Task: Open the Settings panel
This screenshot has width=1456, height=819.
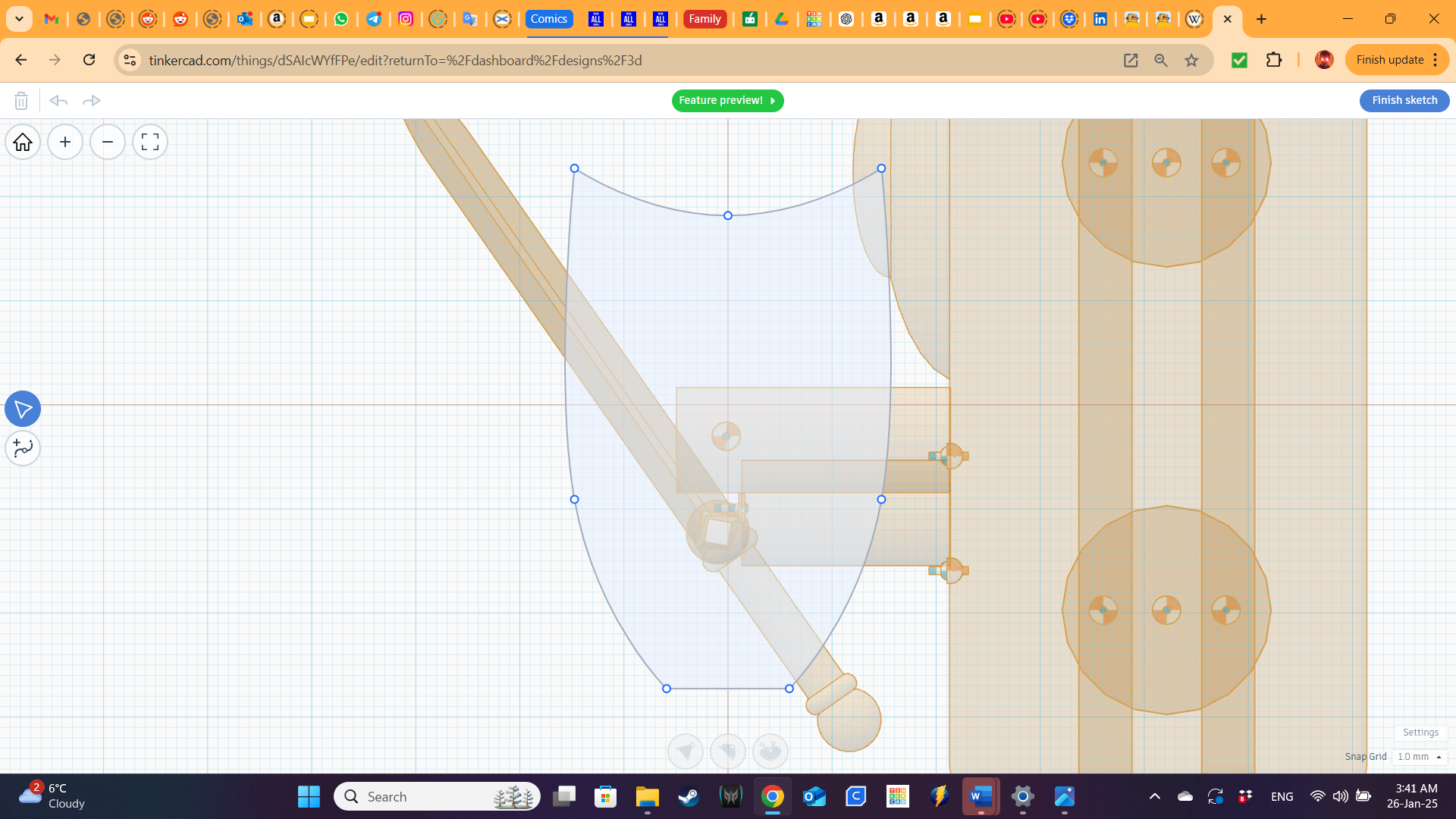Action: pyautogui.click(x=1420, y=733)
